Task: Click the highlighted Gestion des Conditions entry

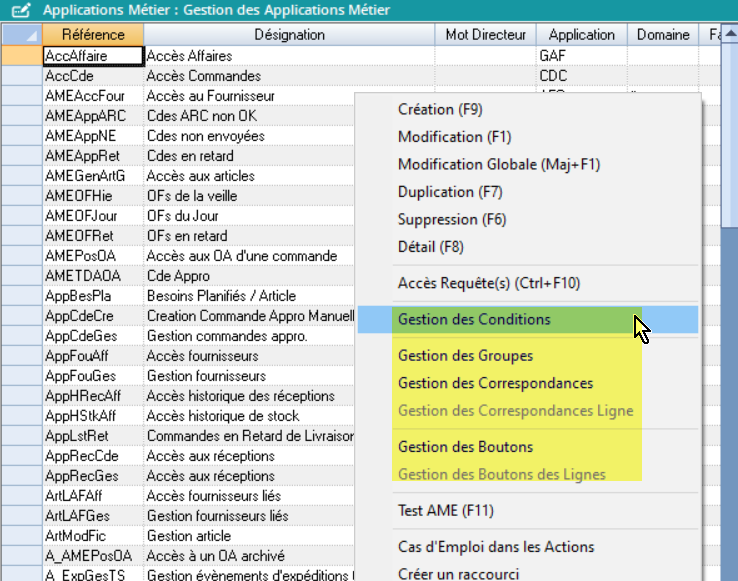Action: pyautogui.click(x=474, y=320)
